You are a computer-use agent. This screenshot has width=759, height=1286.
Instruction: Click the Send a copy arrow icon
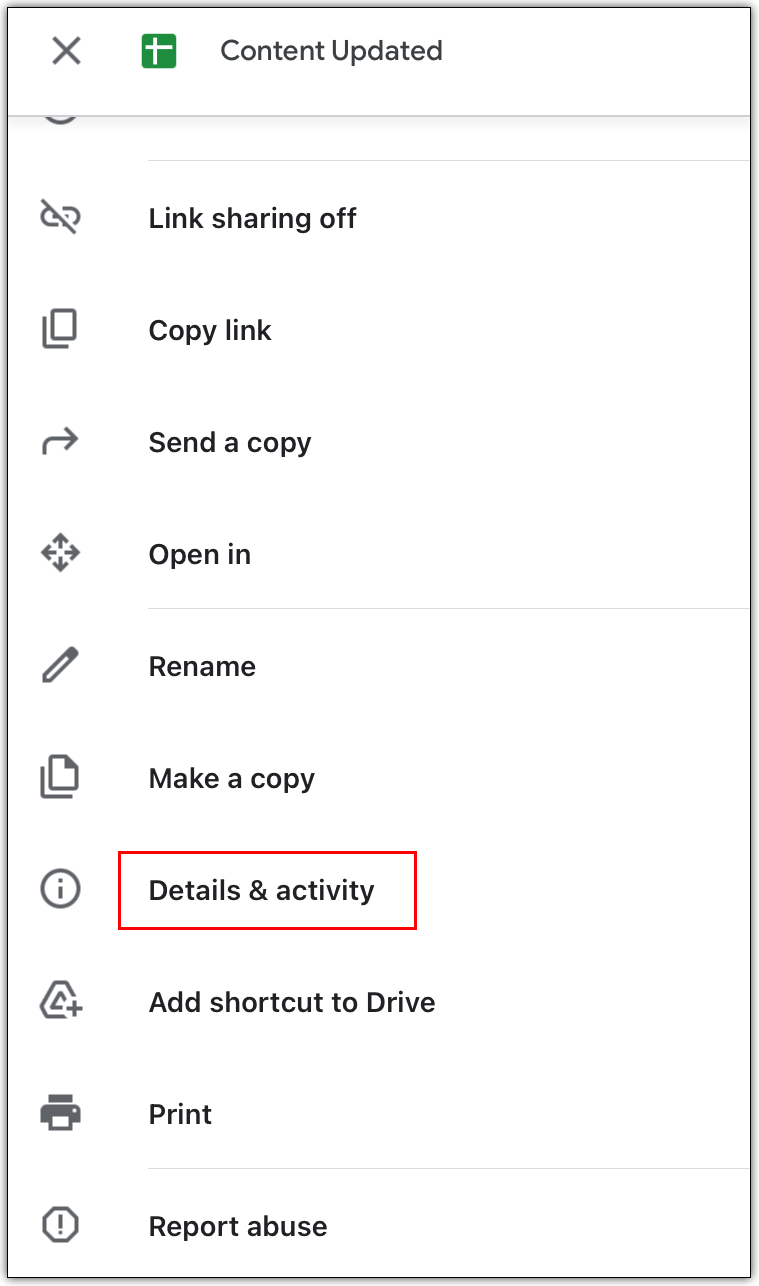60,441
